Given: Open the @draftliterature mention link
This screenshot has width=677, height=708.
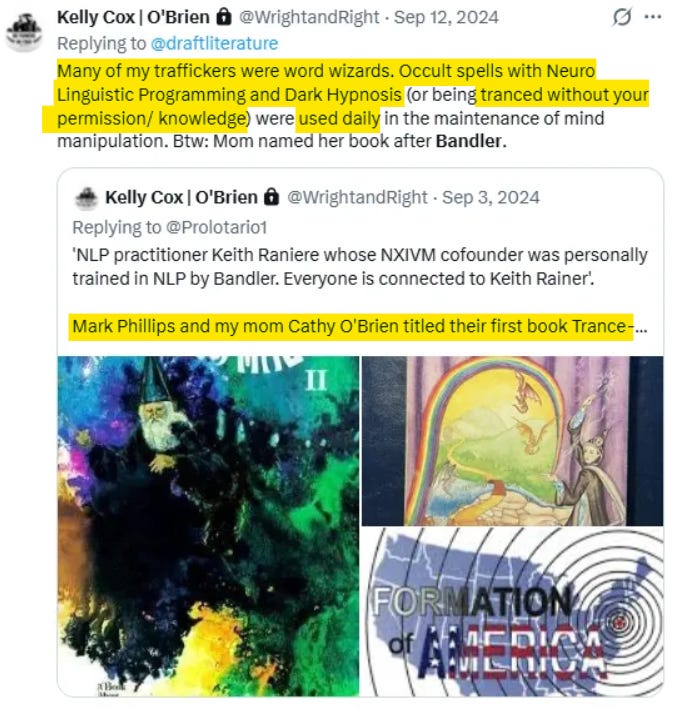Looking at the screenshot, I should click(x=214, y=44).
